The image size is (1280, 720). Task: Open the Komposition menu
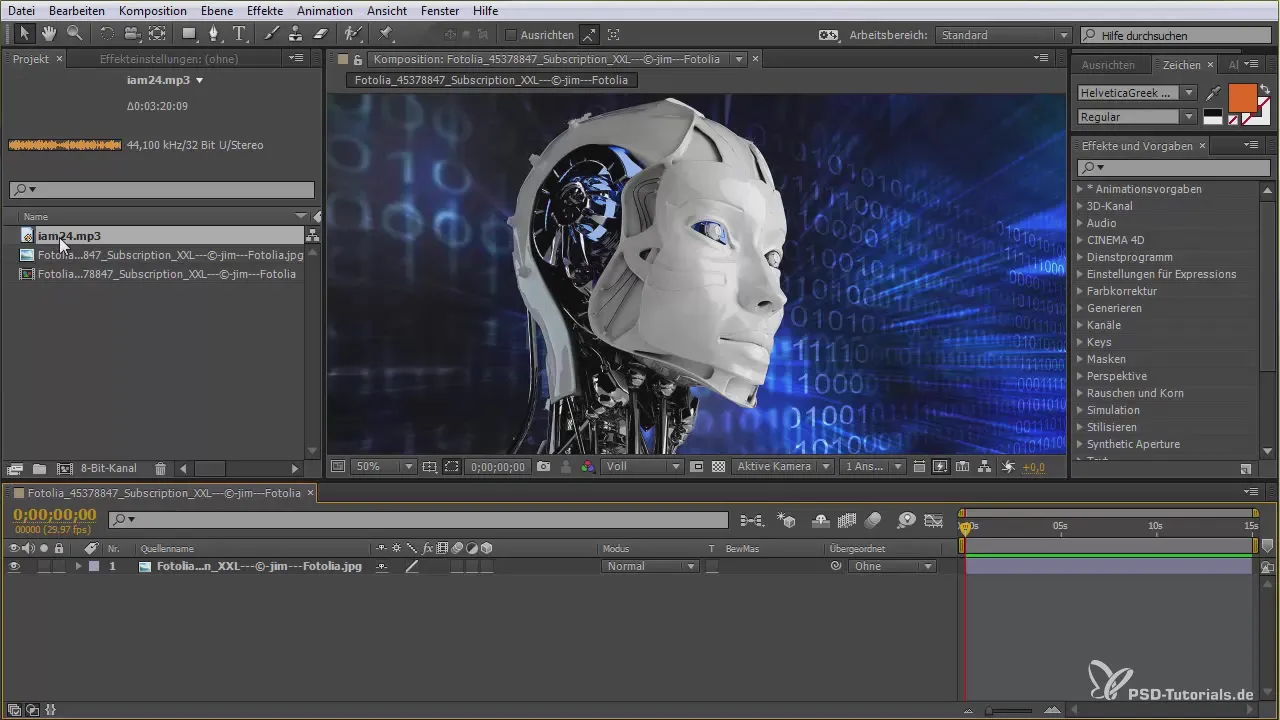pos(152,10)
